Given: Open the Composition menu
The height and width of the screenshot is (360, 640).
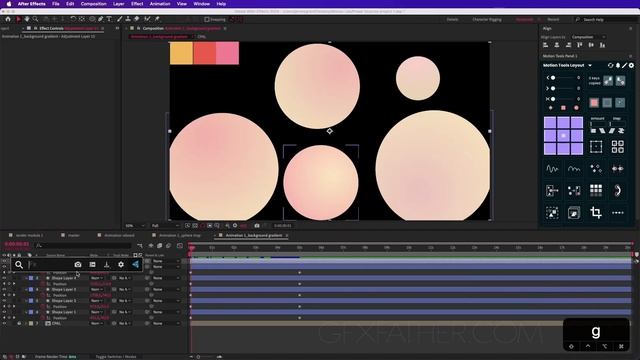Looking at the screenshot, I should [x=93, y=4].
